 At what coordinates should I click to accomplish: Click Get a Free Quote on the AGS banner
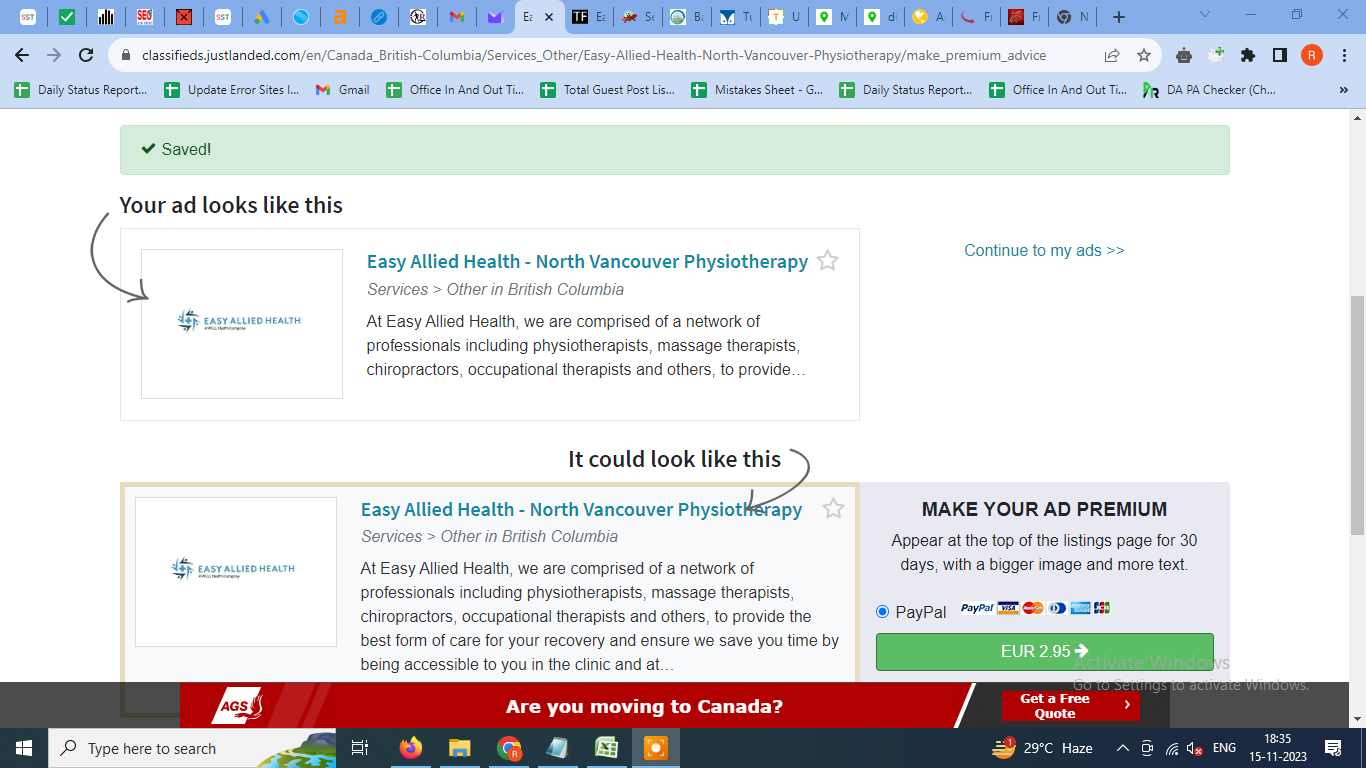(x=1070, y=706)
